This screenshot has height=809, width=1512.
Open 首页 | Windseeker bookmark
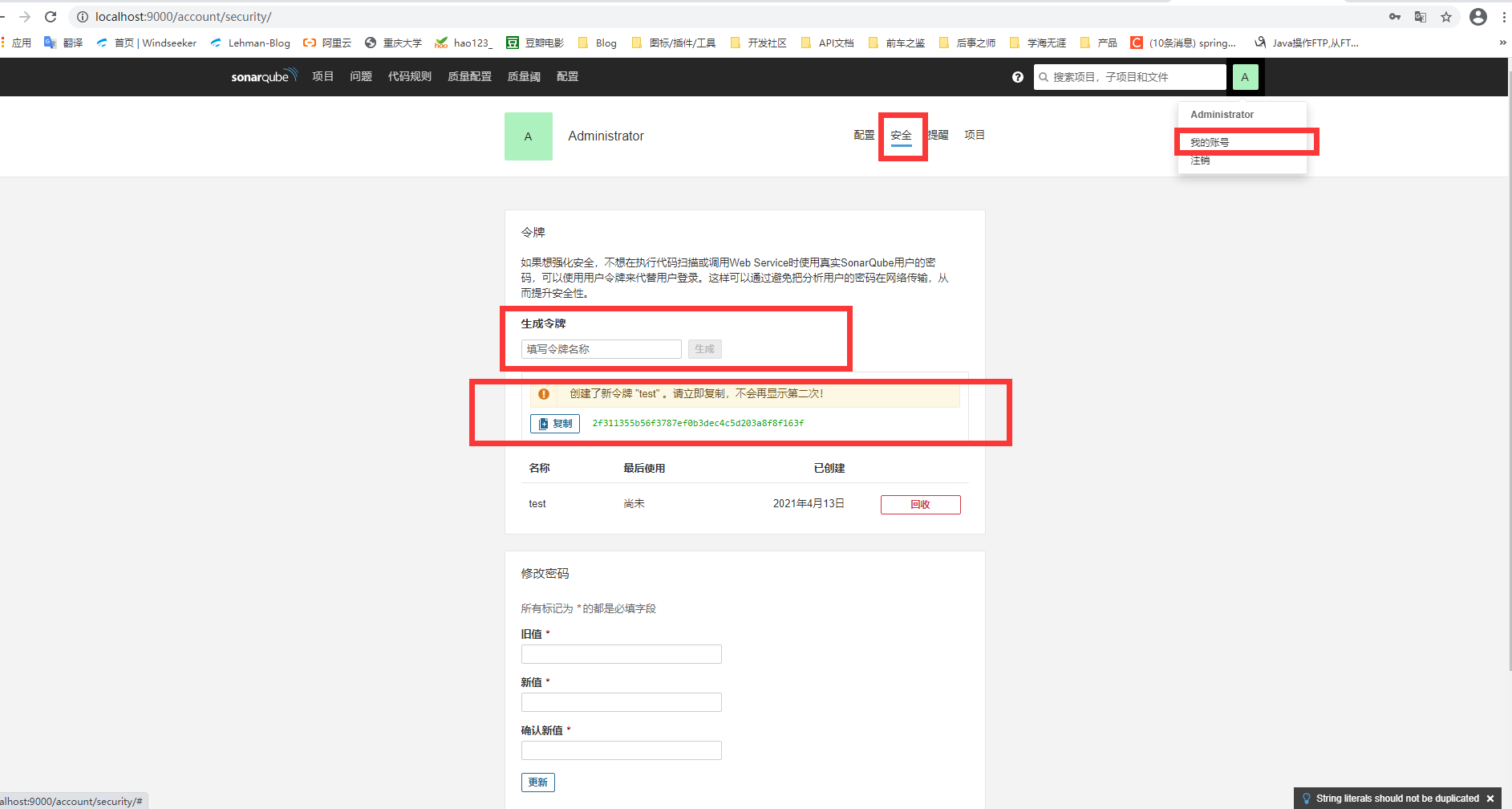point(146,43)
